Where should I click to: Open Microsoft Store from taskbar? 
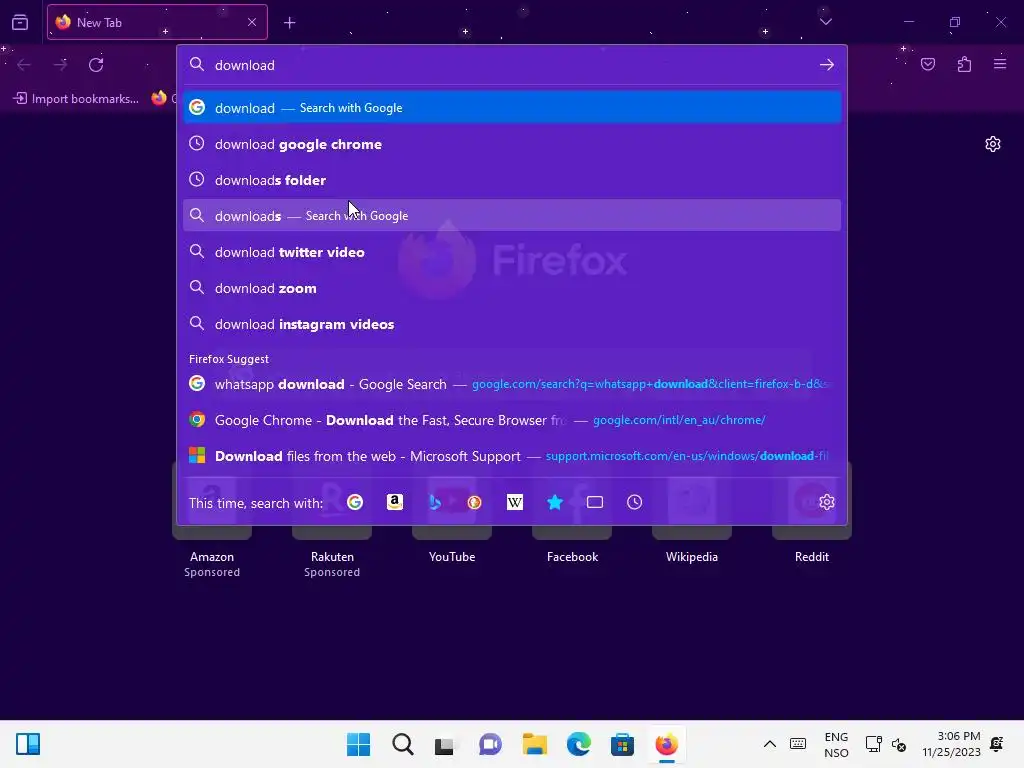pyautogui.click(x=622, y=744)
